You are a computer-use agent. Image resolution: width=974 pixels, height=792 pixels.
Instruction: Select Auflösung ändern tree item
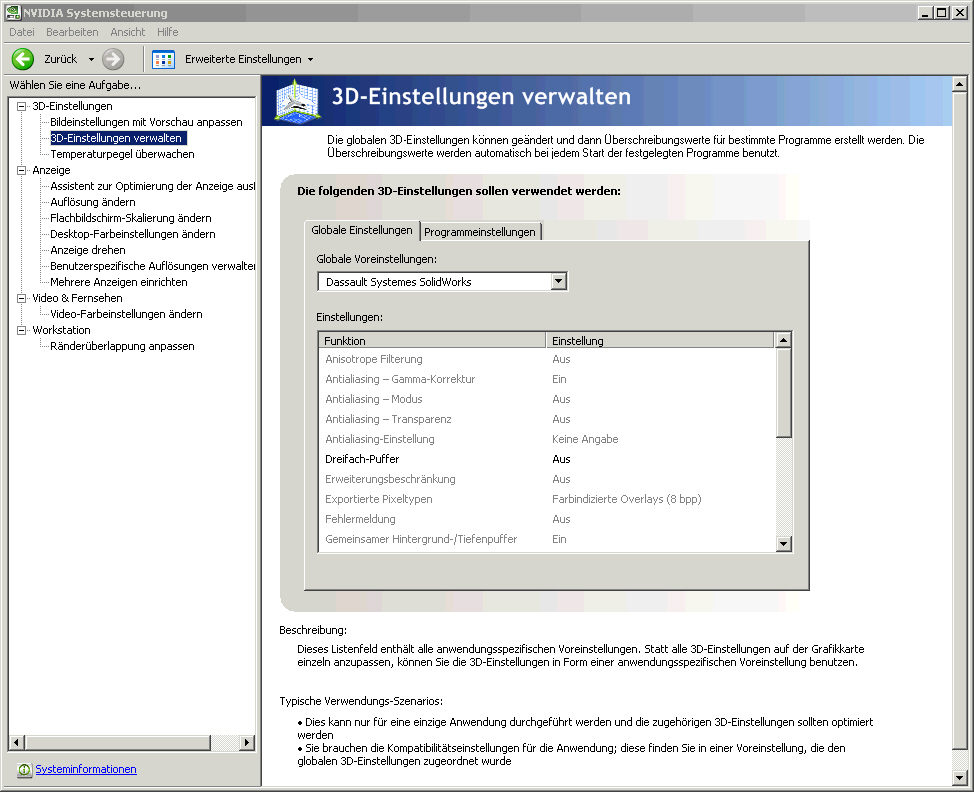coord(93,202)
